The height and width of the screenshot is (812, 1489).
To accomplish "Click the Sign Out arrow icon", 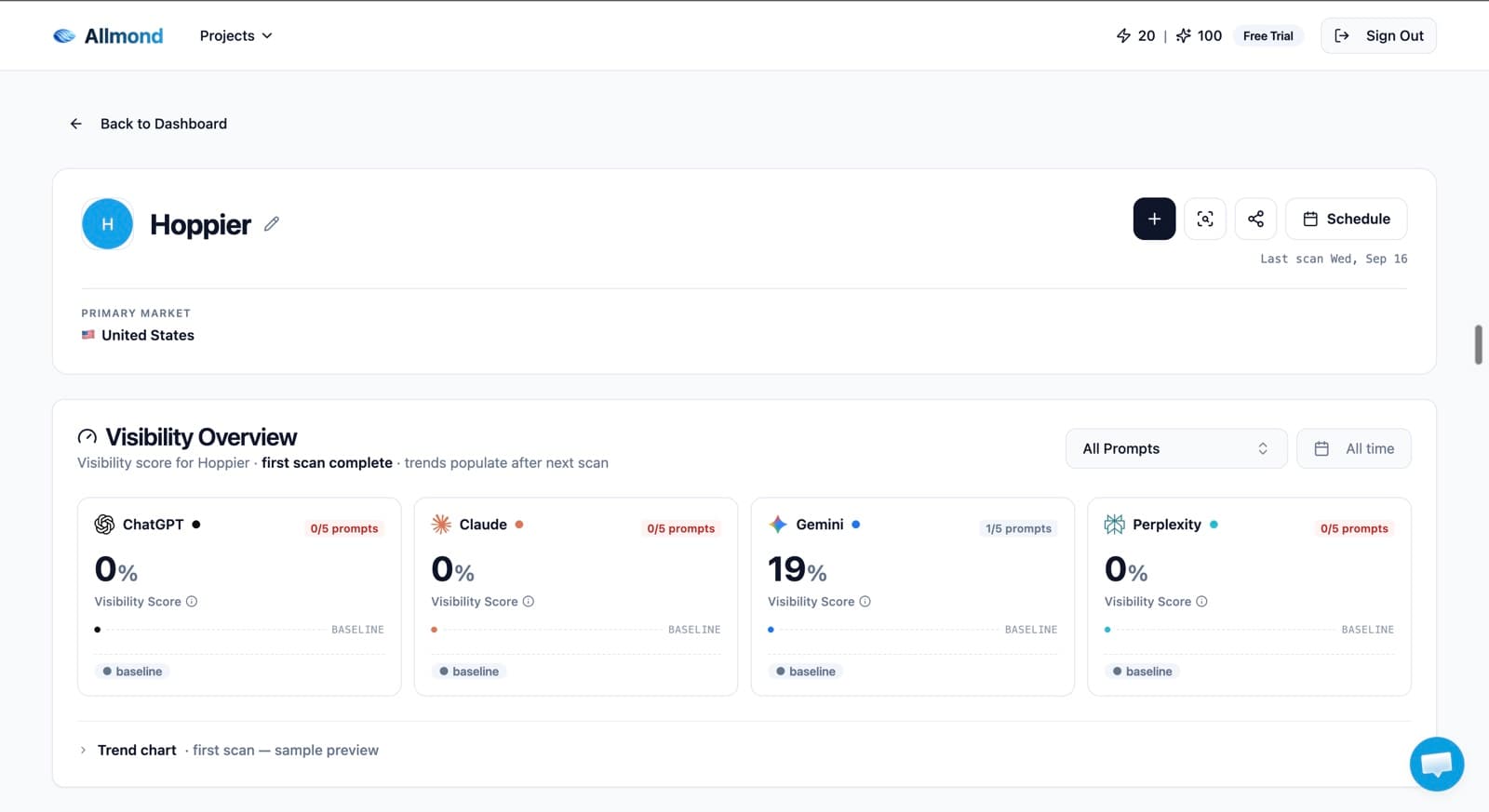I will pos(1342,35).
